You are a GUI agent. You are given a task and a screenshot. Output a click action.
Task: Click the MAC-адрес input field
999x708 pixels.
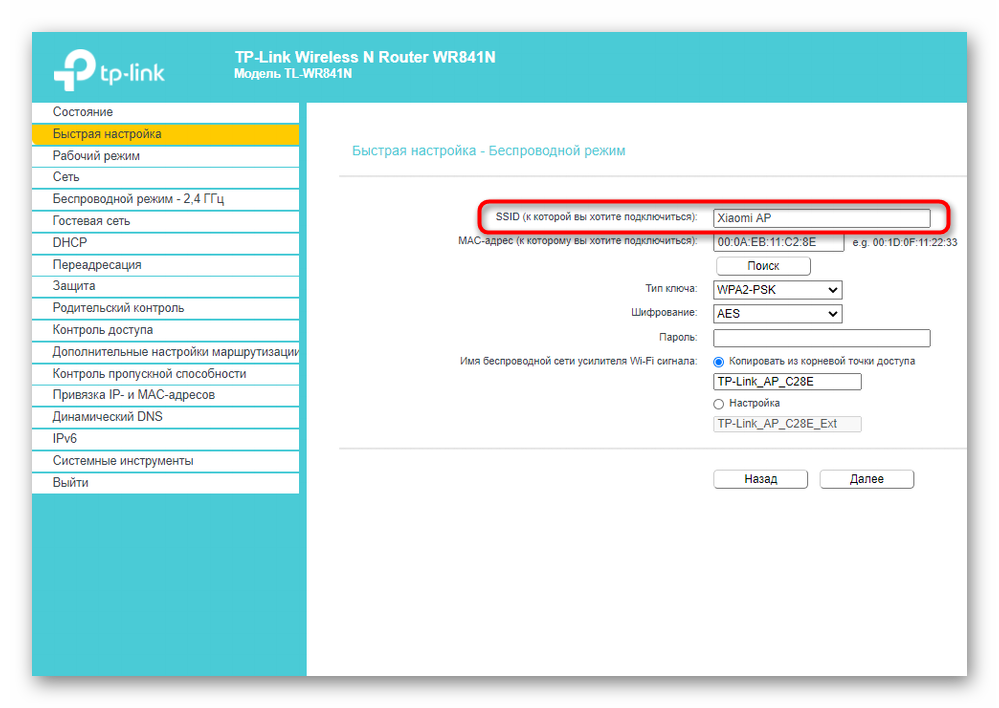click(778, 242)
